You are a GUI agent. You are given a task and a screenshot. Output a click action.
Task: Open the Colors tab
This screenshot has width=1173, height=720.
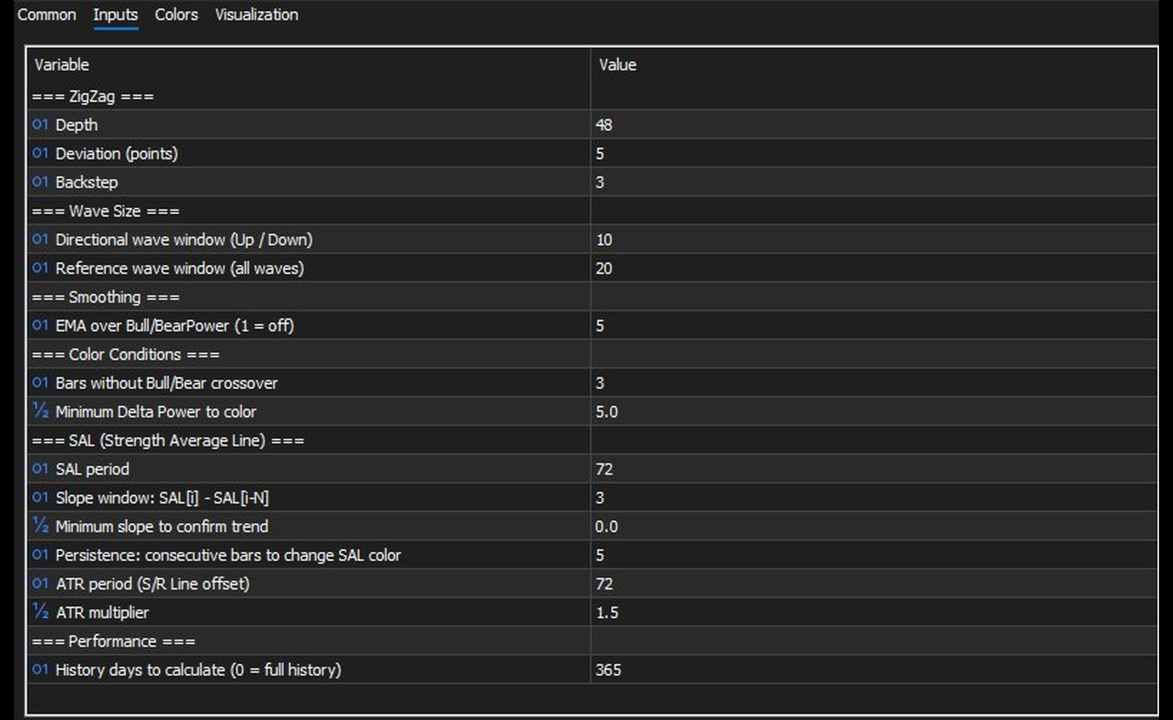point(176,15)
